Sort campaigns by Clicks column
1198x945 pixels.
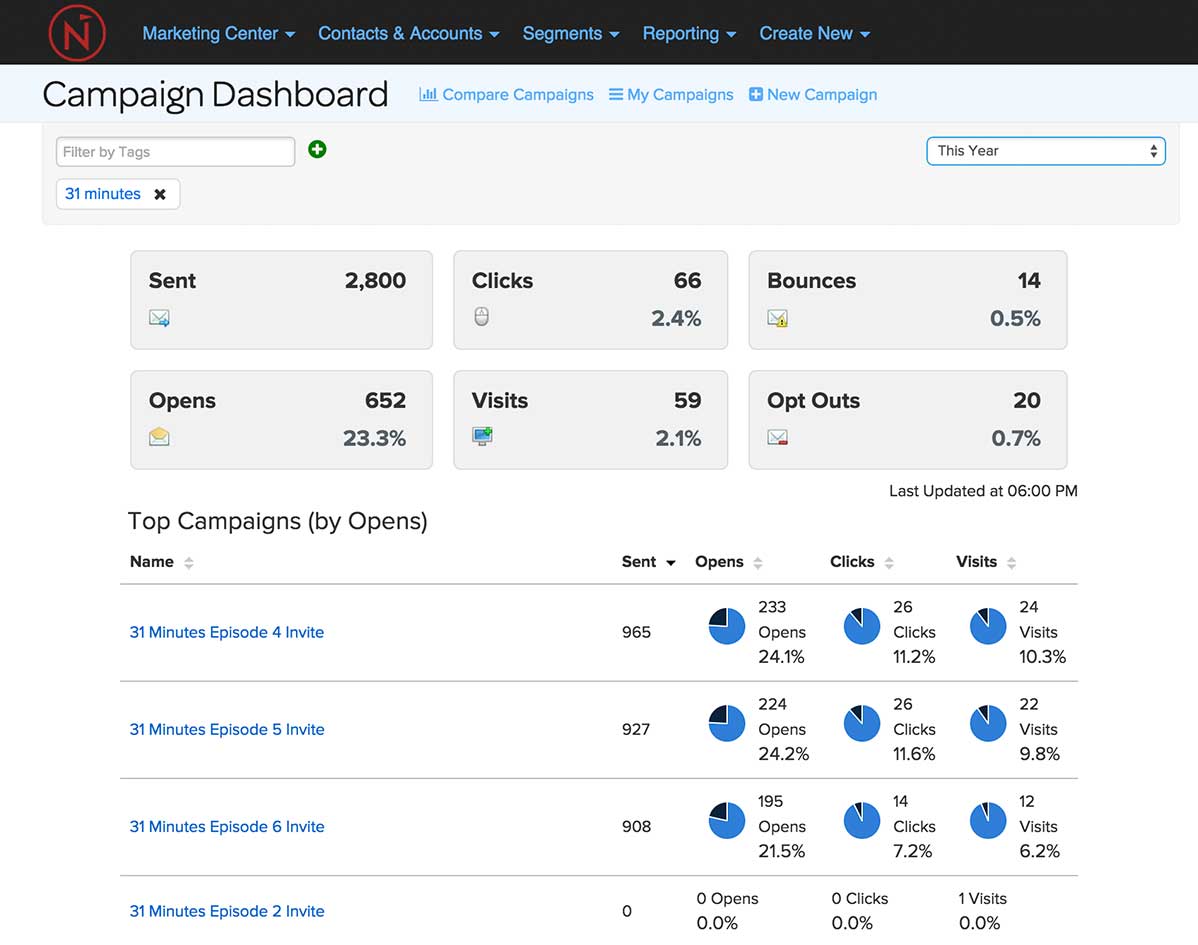(861, 562)
